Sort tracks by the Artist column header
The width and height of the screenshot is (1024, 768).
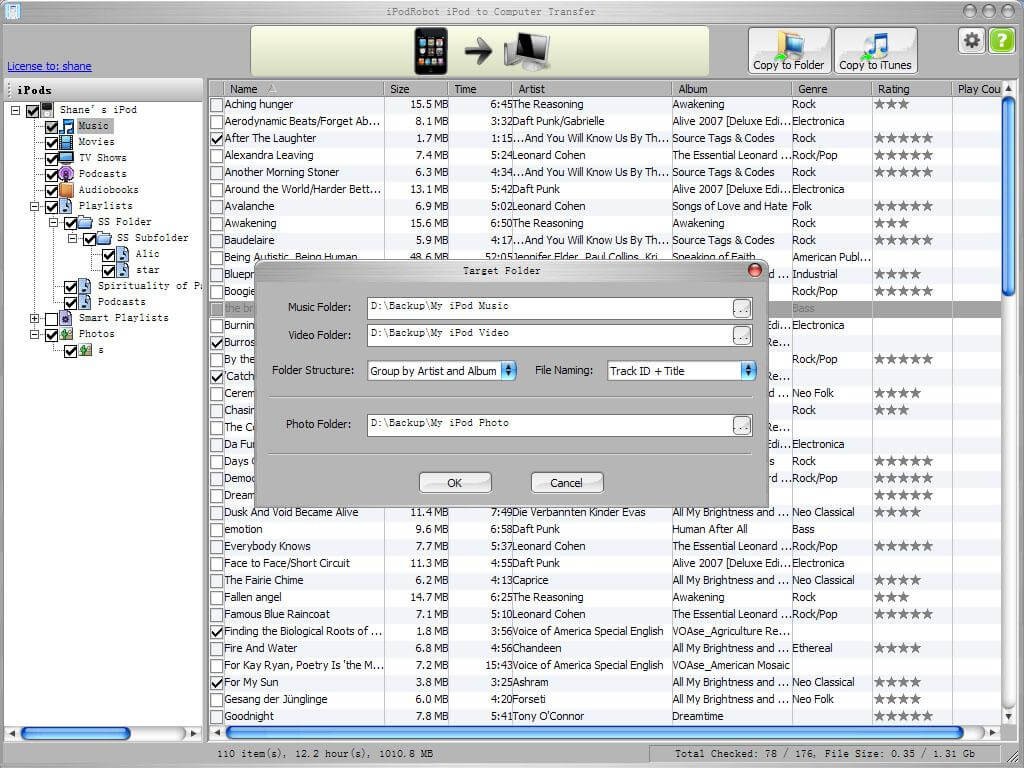tap(531, 89)
